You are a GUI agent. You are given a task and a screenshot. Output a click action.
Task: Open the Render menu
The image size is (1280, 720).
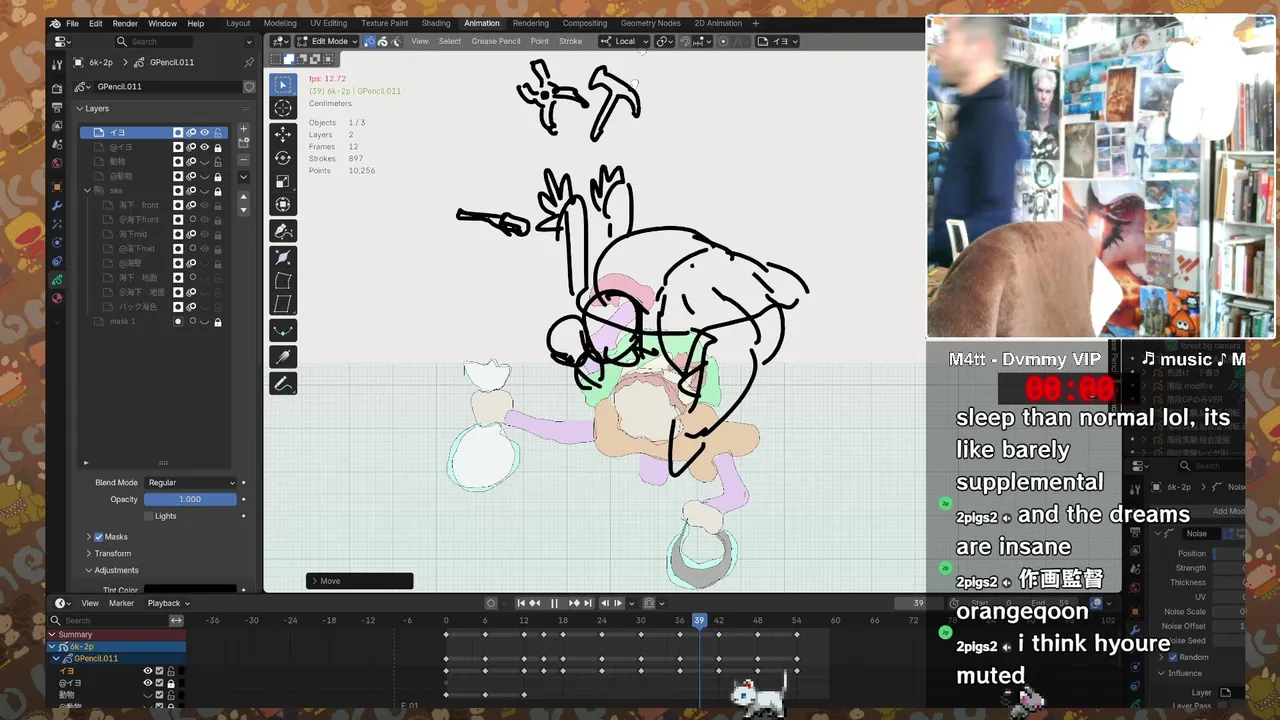[125, 23]
